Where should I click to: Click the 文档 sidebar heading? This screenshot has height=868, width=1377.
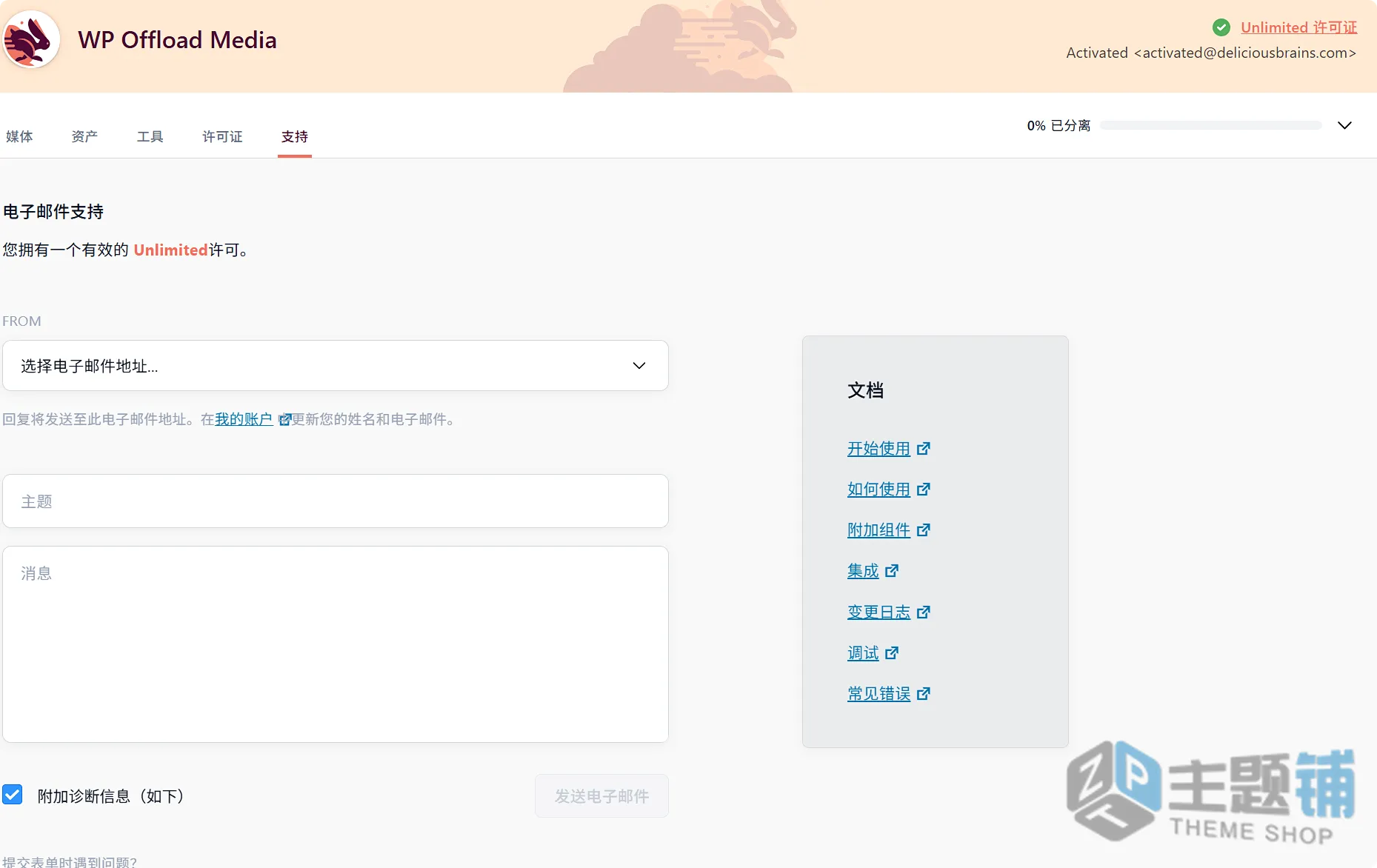[x=865, y=390]
